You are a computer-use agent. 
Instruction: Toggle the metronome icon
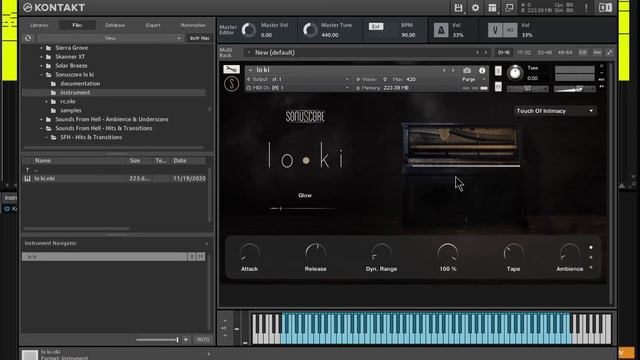[441, 30]
